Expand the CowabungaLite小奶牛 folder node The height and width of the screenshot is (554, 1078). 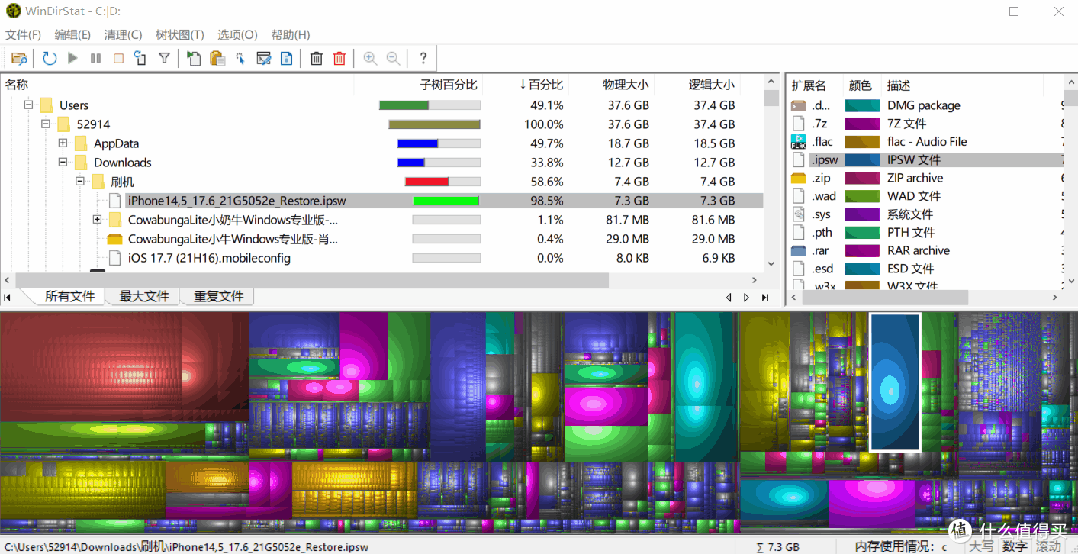point(97,220)
